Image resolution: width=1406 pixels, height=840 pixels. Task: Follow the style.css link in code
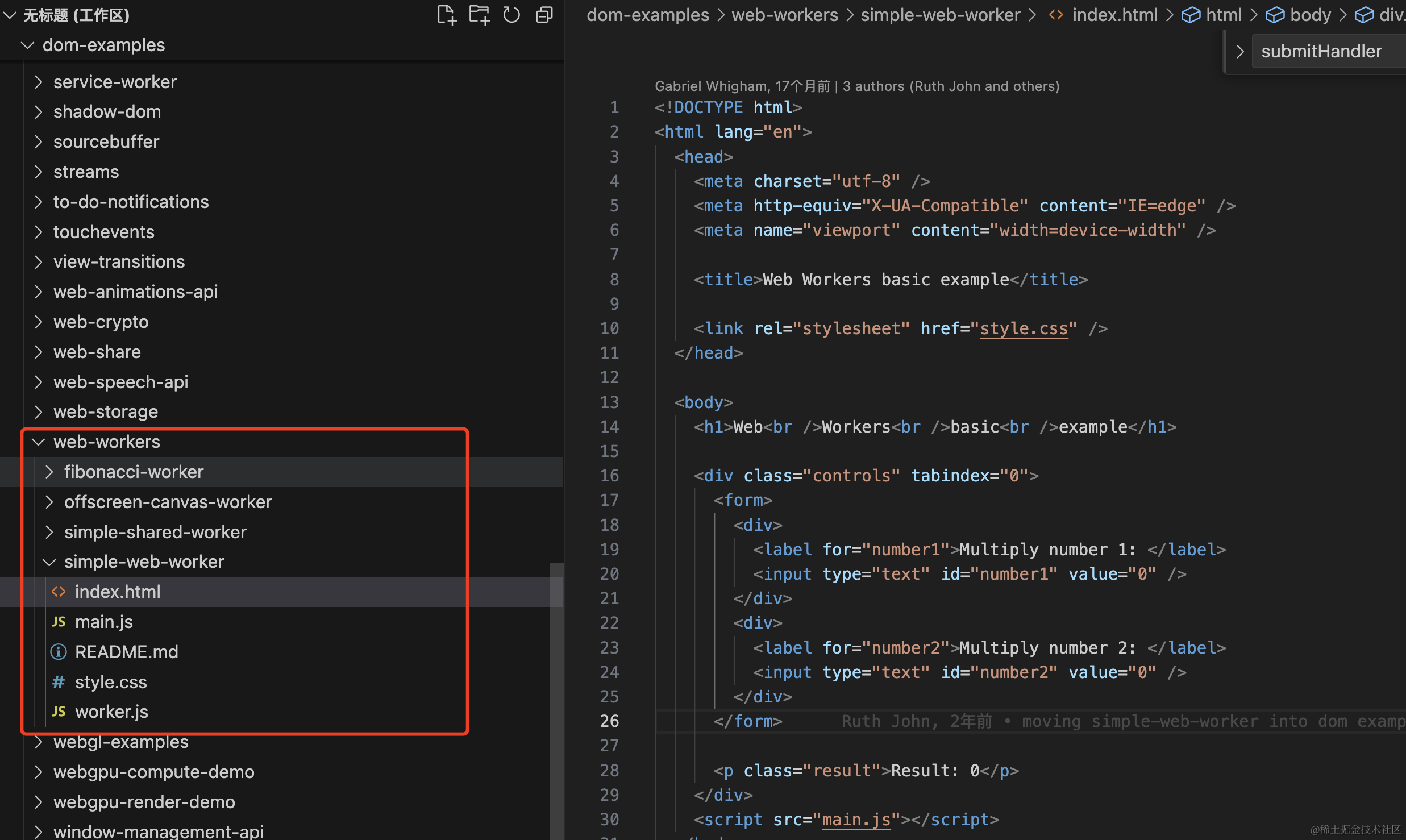pyautogui.click(x=1024, y=328)
